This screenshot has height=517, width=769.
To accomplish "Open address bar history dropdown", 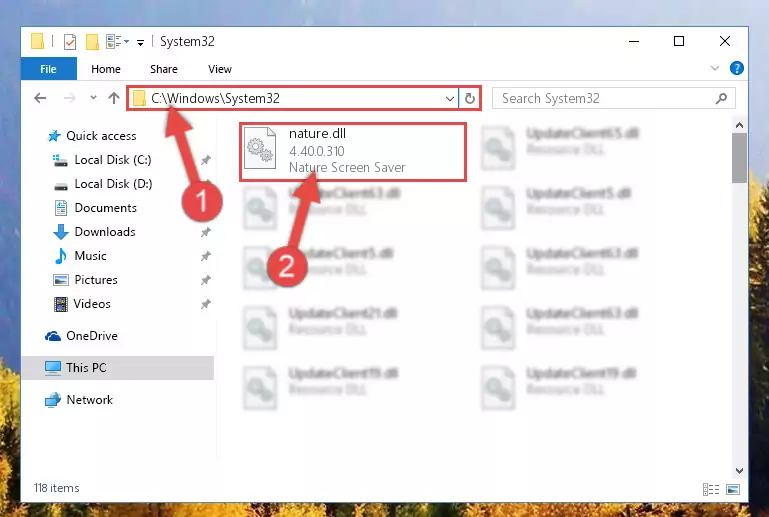I will [449, 99].
